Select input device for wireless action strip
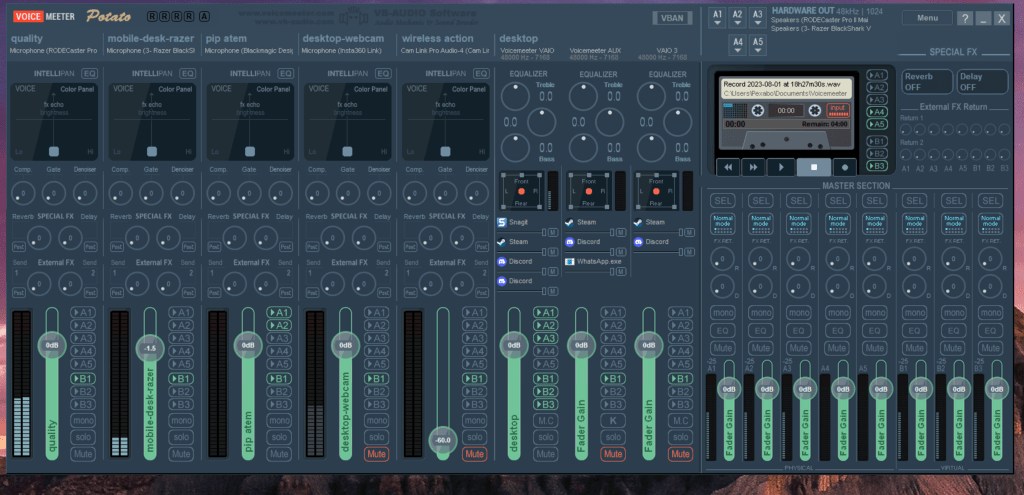Image resolution: width=1024 pixels, height=495 pixels. click(445, 50)
